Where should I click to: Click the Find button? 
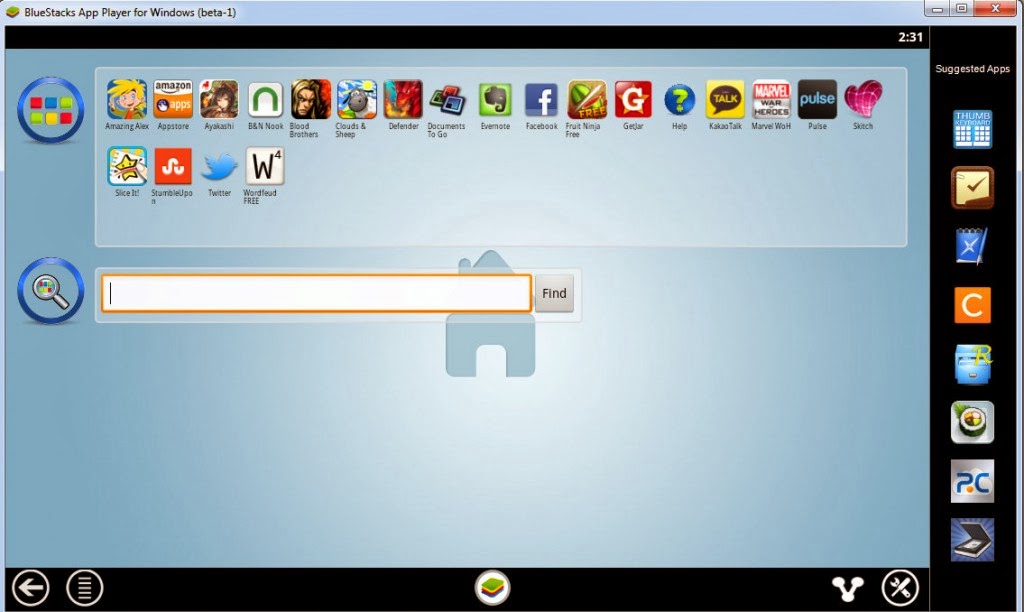554,293
